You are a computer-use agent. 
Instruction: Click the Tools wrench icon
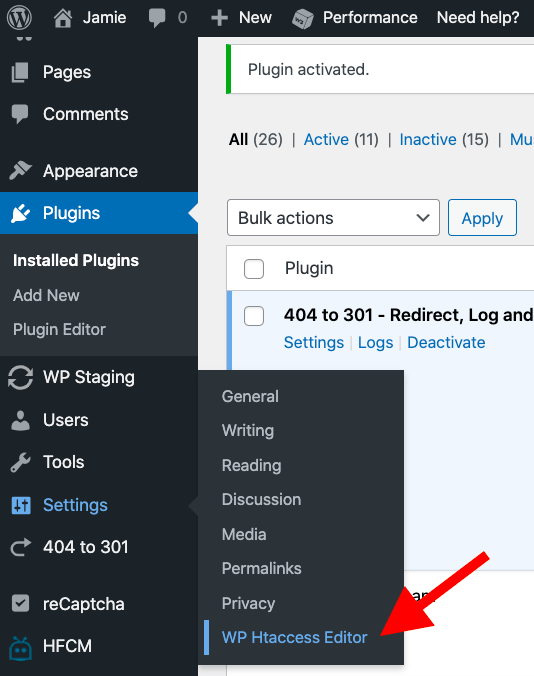(20, 463)
